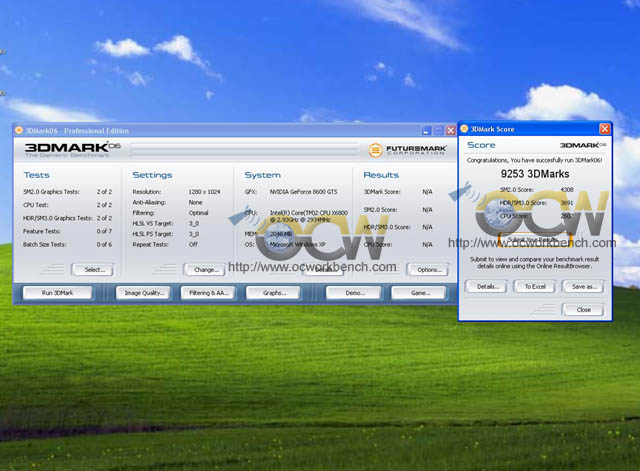Launch the Game button
The height and width of the screenshot is (471, 640).
419,293
